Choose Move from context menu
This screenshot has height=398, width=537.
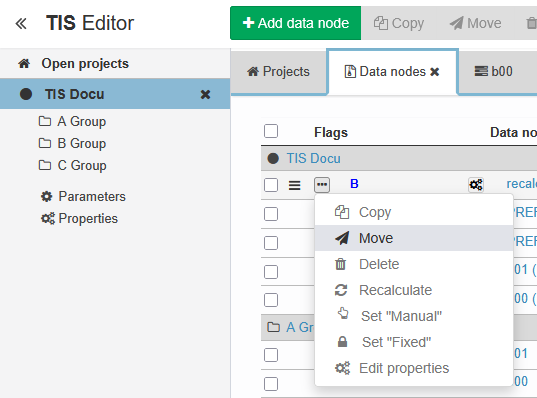point(414,238)
